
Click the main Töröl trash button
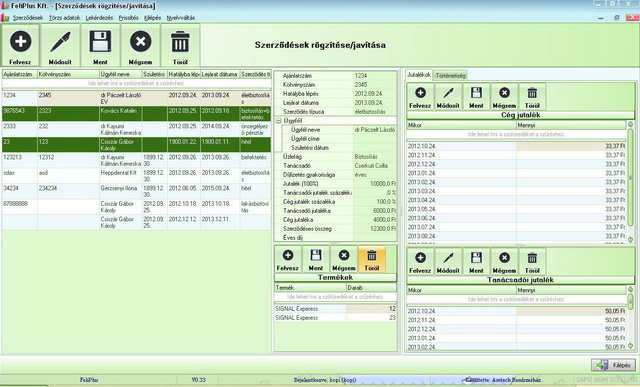[180, 45]
